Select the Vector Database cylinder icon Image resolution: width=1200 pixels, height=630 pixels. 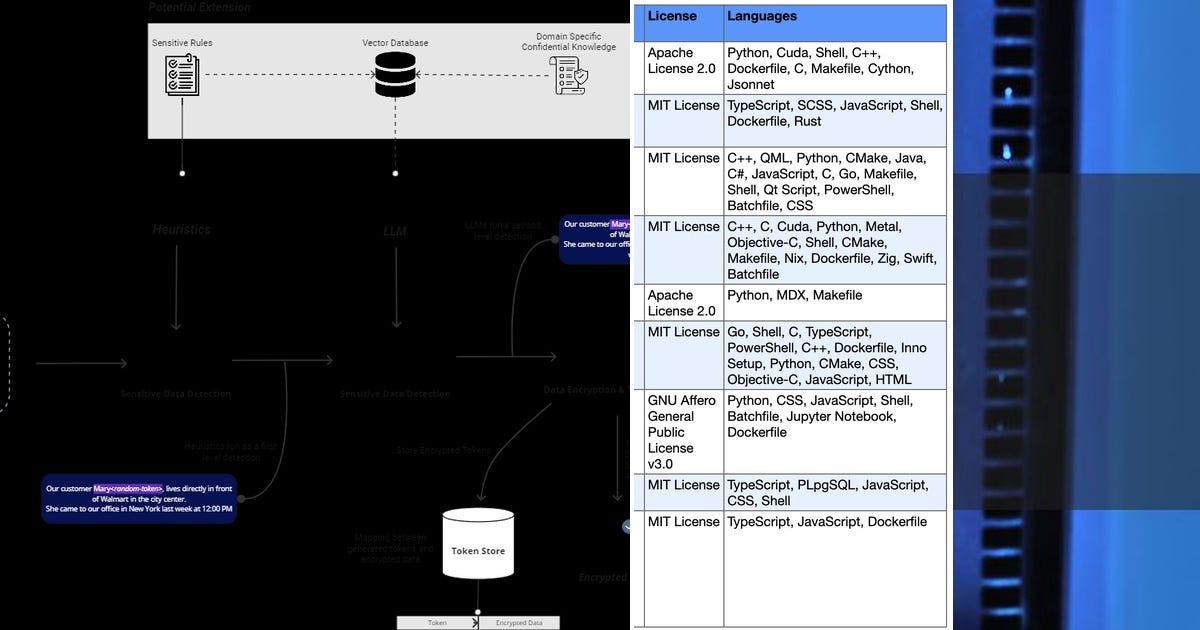[395, 75]
